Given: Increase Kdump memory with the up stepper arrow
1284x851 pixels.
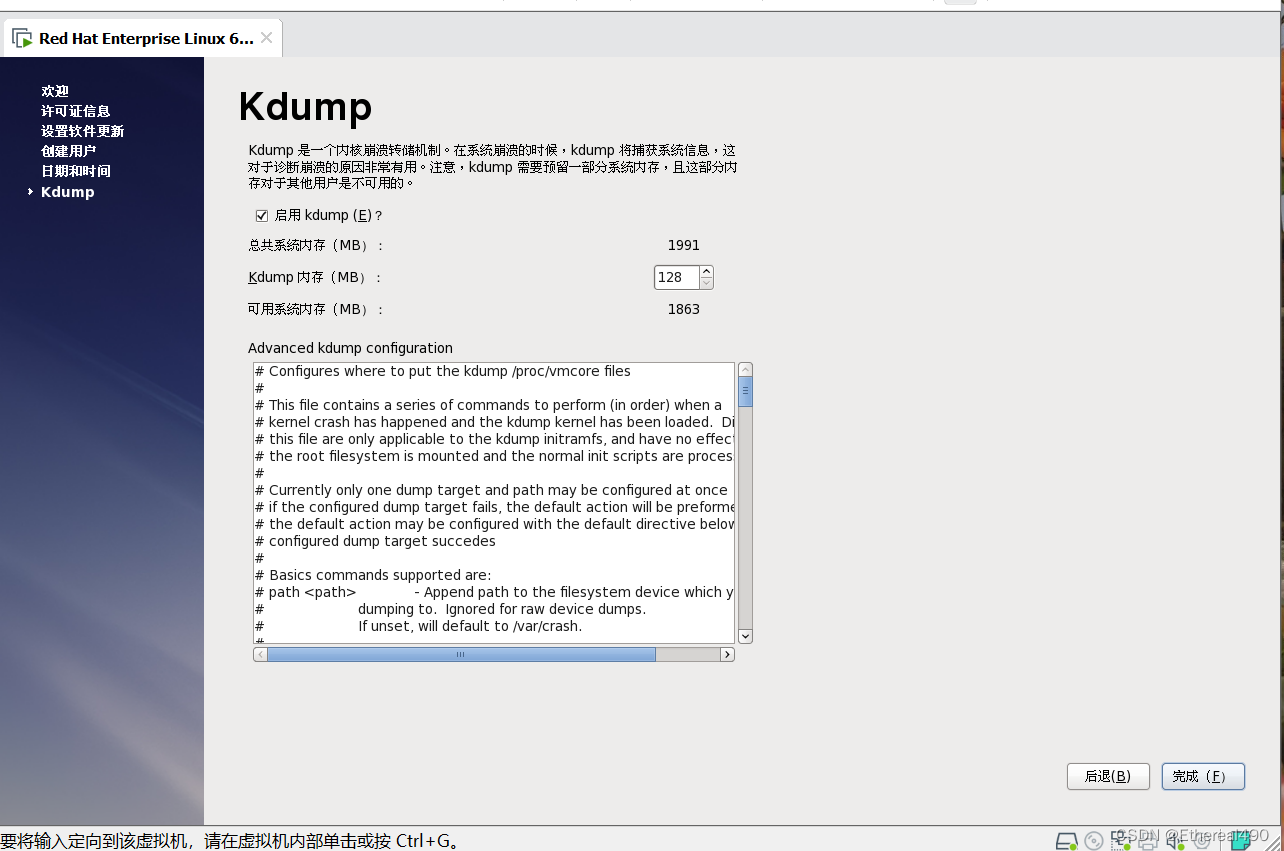Looking at the screenshot, I should 707,271.
